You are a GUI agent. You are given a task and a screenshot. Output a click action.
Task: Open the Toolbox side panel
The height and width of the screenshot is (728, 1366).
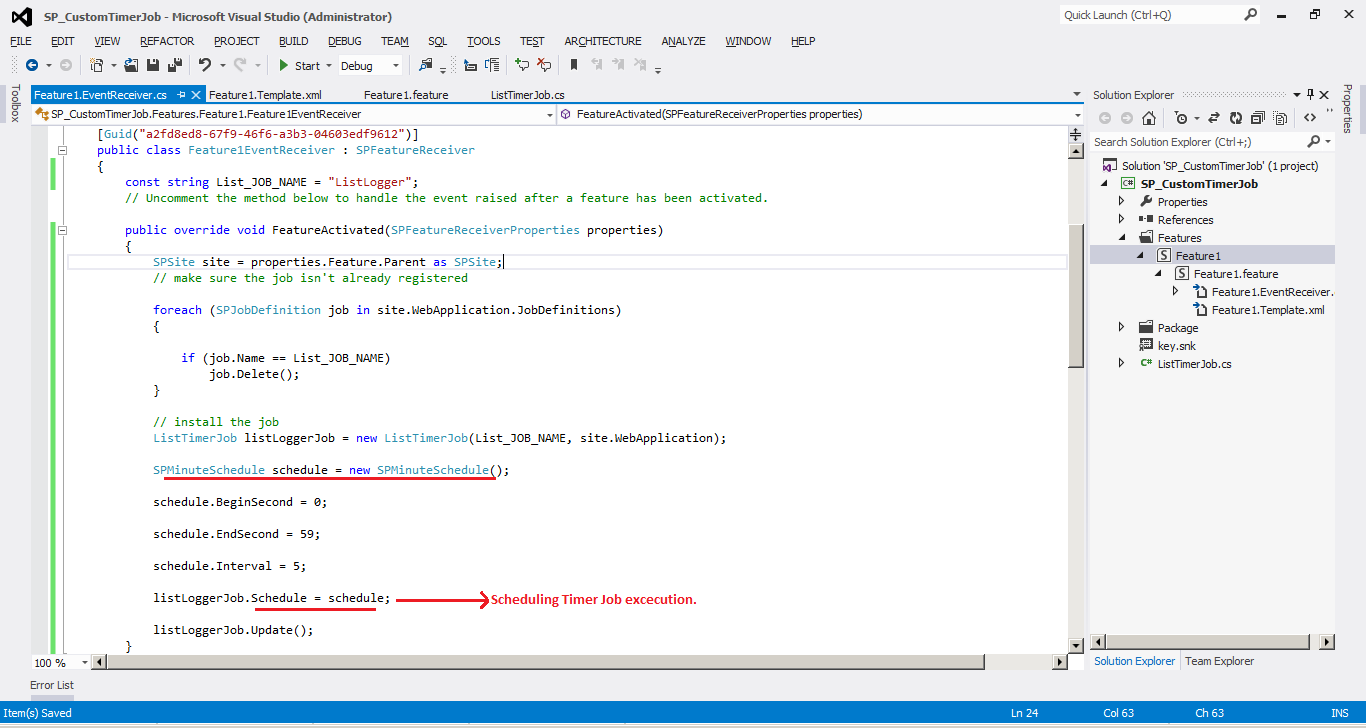tap(15, 104)
